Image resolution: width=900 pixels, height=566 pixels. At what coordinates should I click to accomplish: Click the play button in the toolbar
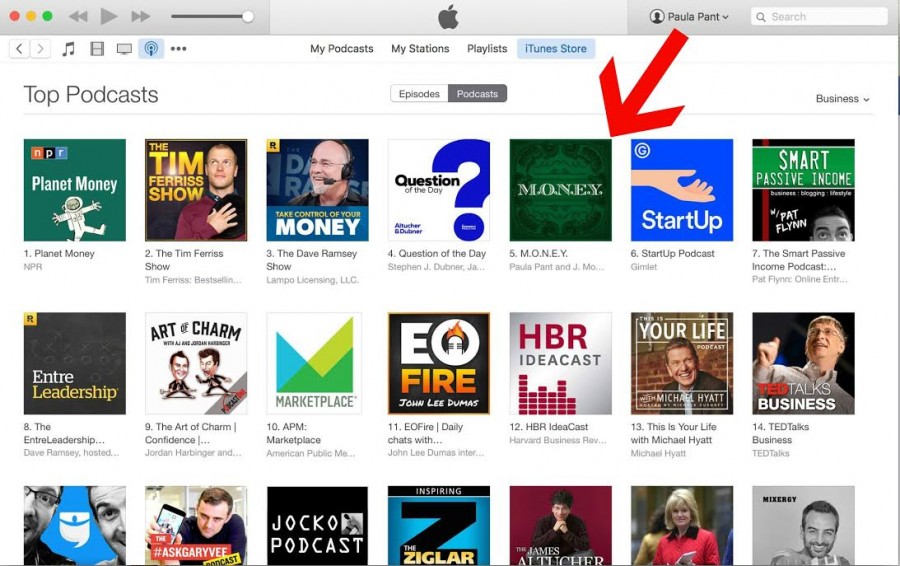pyautogui.click(x=108, y=16)
